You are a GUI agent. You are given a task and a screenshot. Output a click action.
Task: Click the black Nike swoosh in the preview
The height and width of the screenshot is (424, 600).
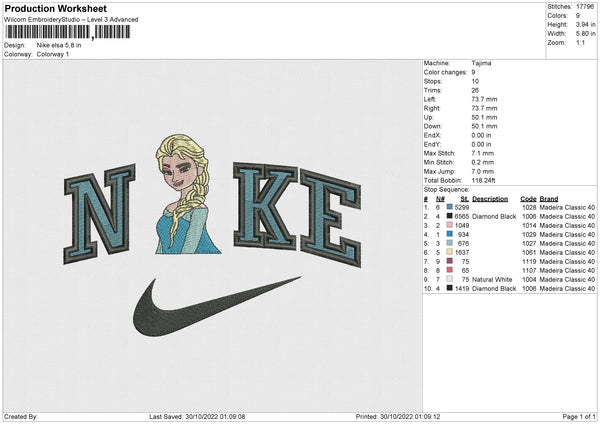coord(217,307)
